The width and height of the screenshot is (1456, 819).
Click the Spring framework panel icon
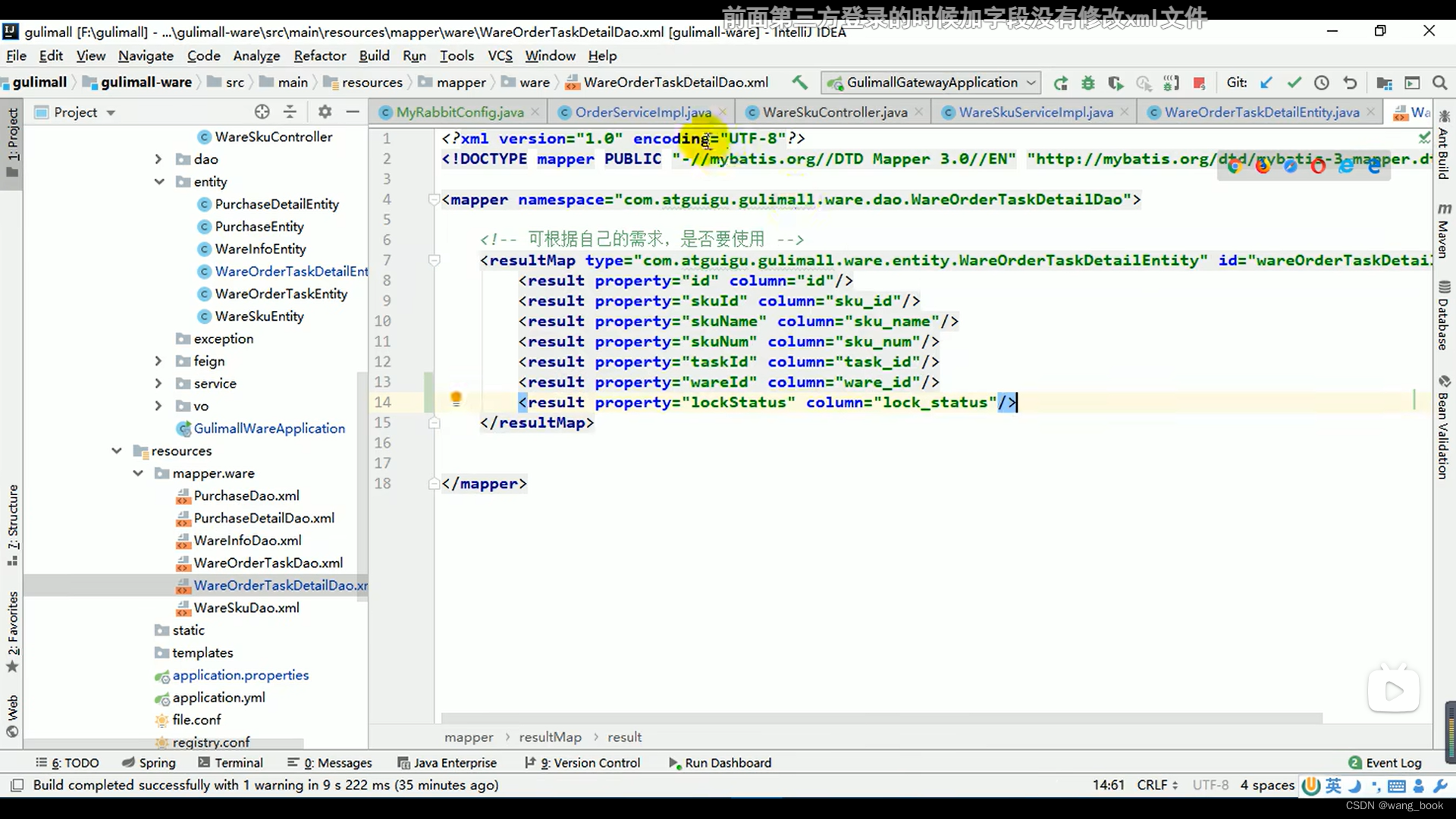127,763
